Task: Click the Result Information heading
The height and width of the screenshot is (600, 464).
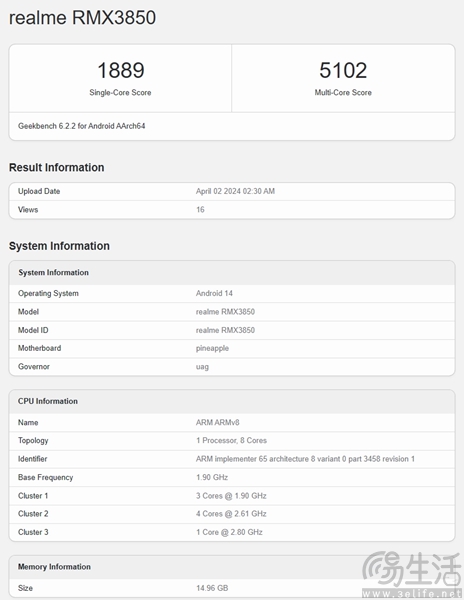Action: 57,167
